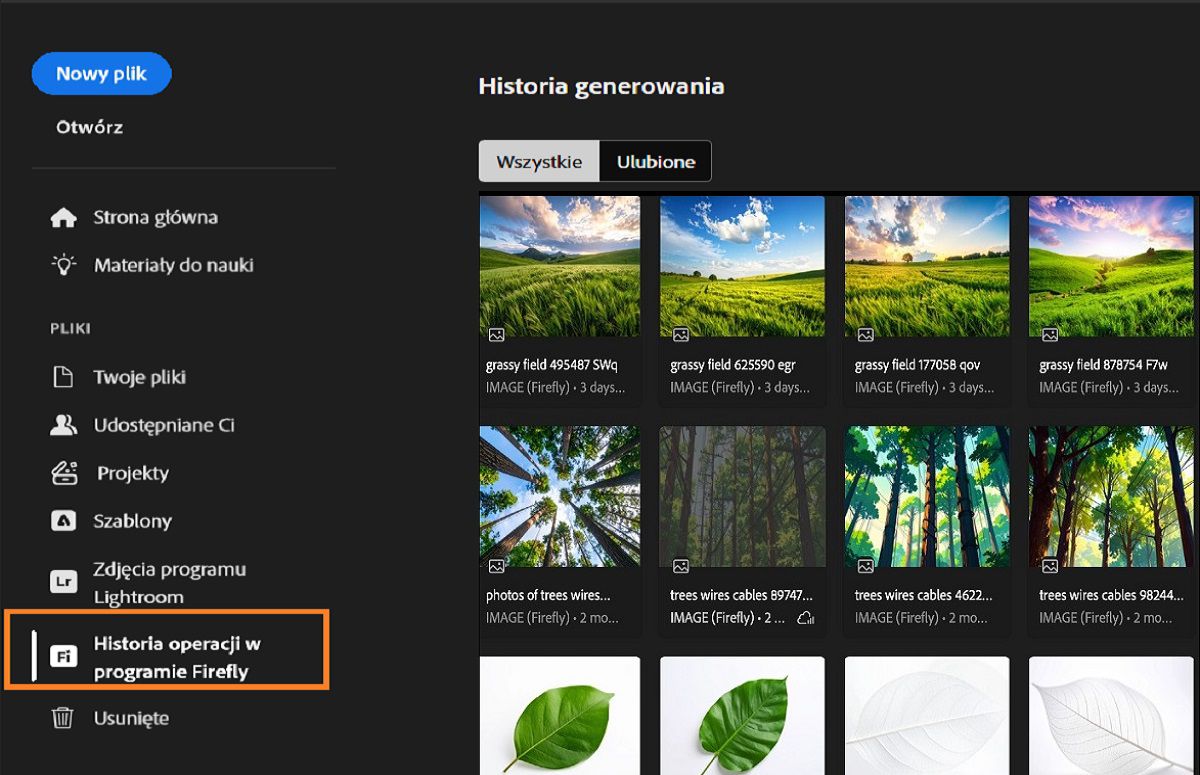Viewport: 1200px width, 775px height.
Task: Click the file name grassy field 495487 SWq
Action: [x=552, y=365]
